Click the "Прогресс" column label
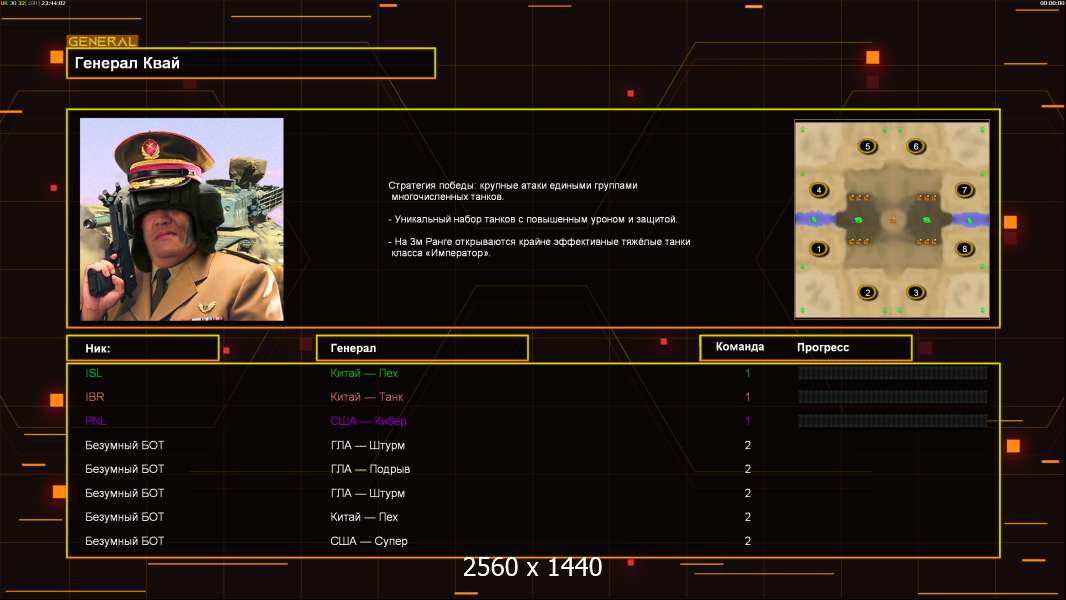1066x600 pixels. coord(823,347)
